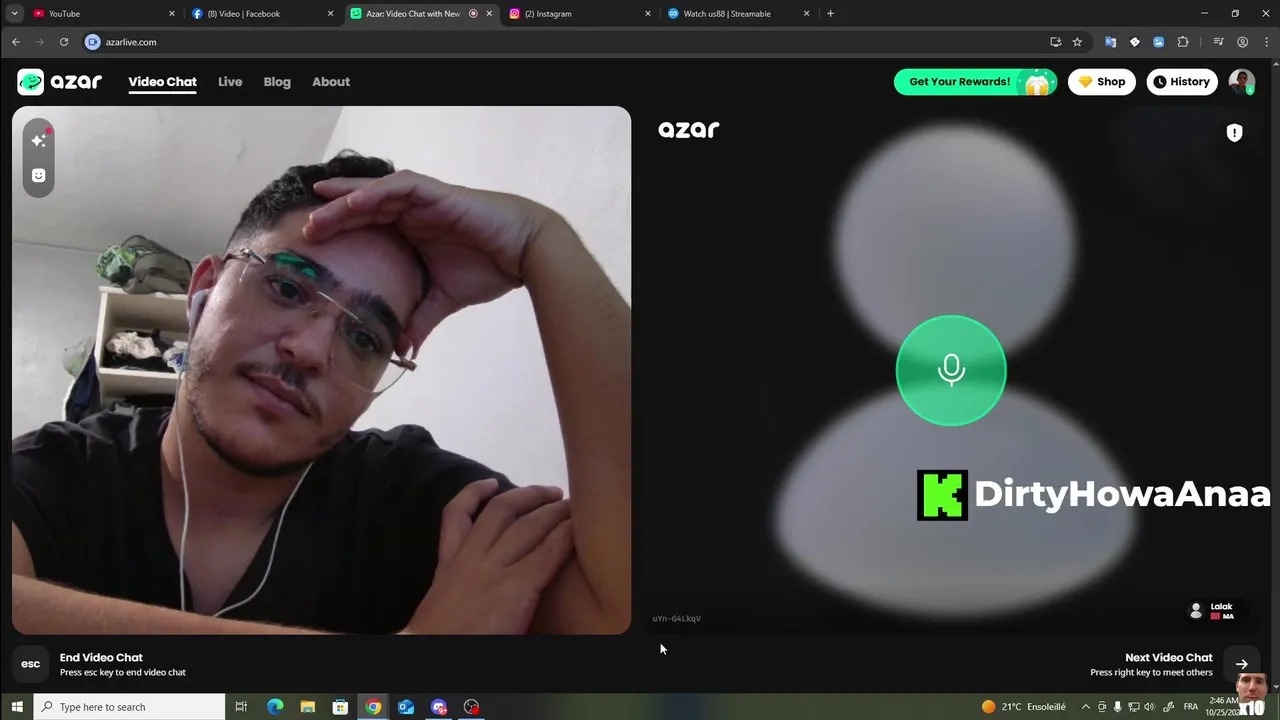This screenshot has width=1280, height=720.
Task: Click the tab recording indicator on Azar tab
Action: click(x=473, y=14)
